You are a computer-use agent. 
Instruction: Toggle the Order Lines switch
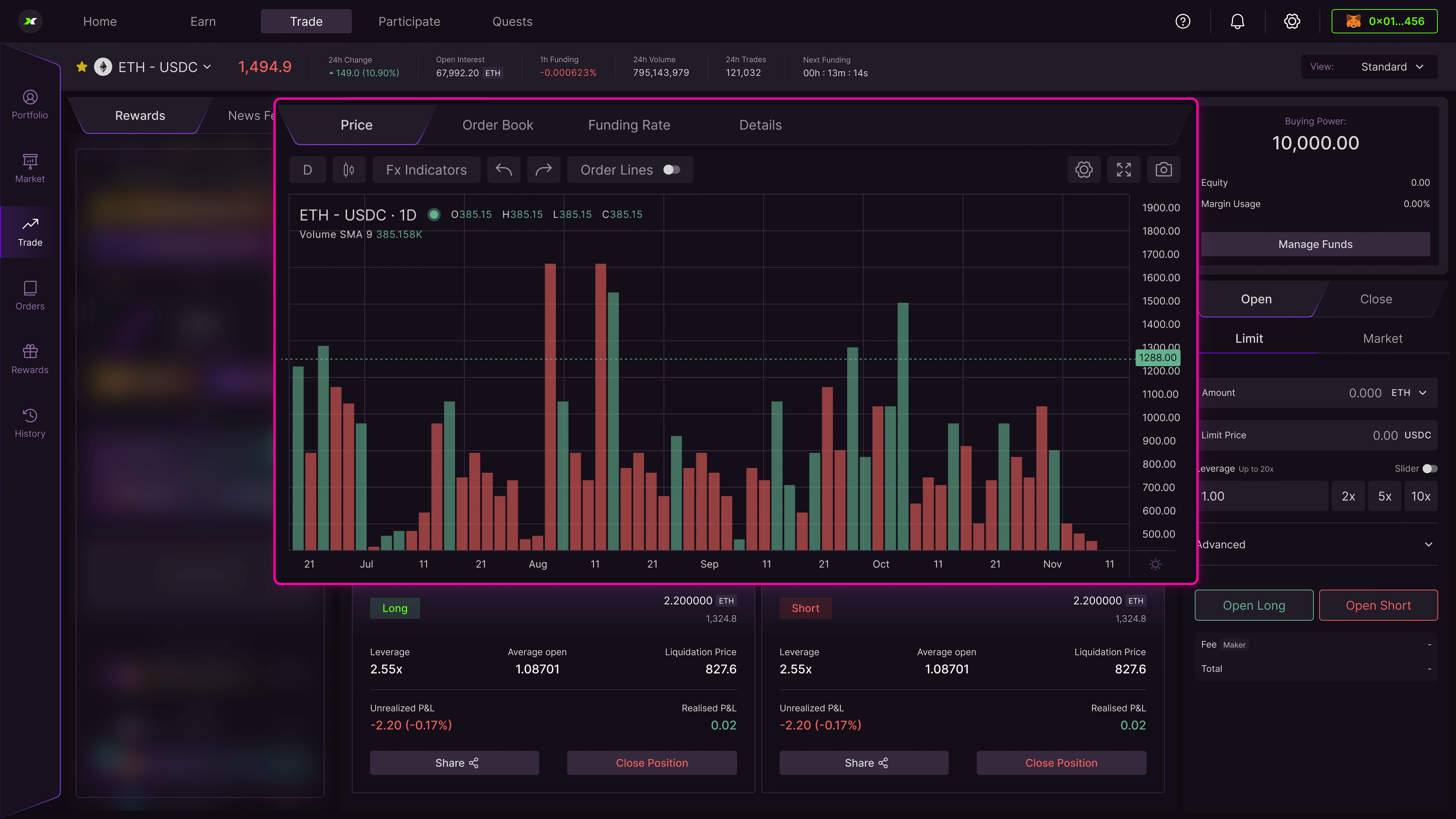pos(672,169)
